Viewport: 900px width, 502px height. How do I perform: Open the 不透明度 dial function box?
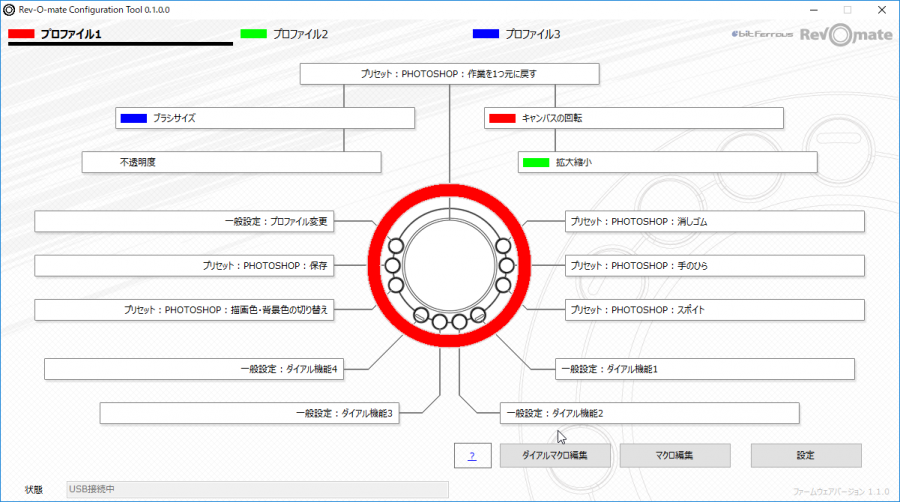point(231,162)
